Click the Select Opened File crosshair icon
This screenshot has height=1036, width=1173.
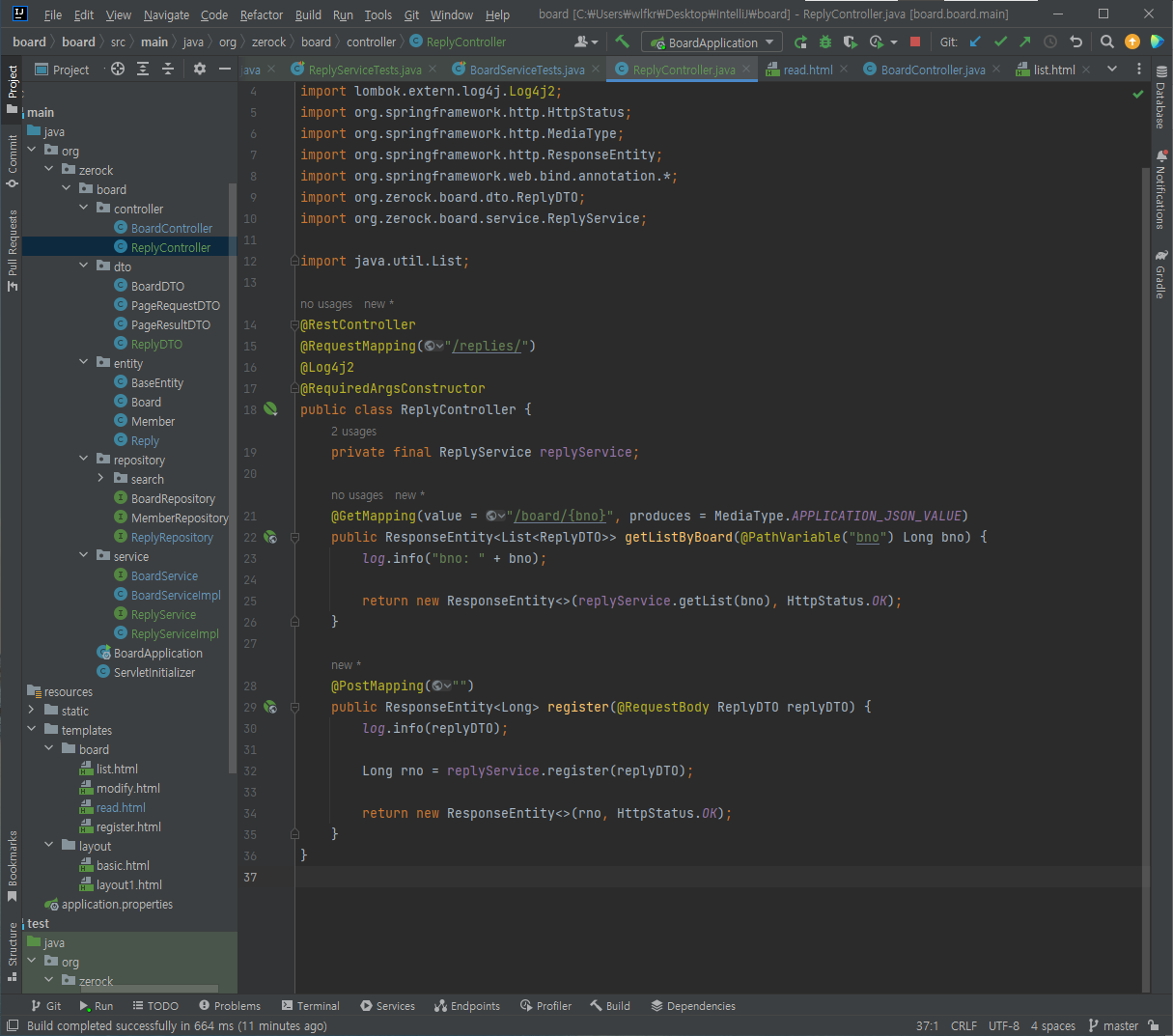pos(118,69)
